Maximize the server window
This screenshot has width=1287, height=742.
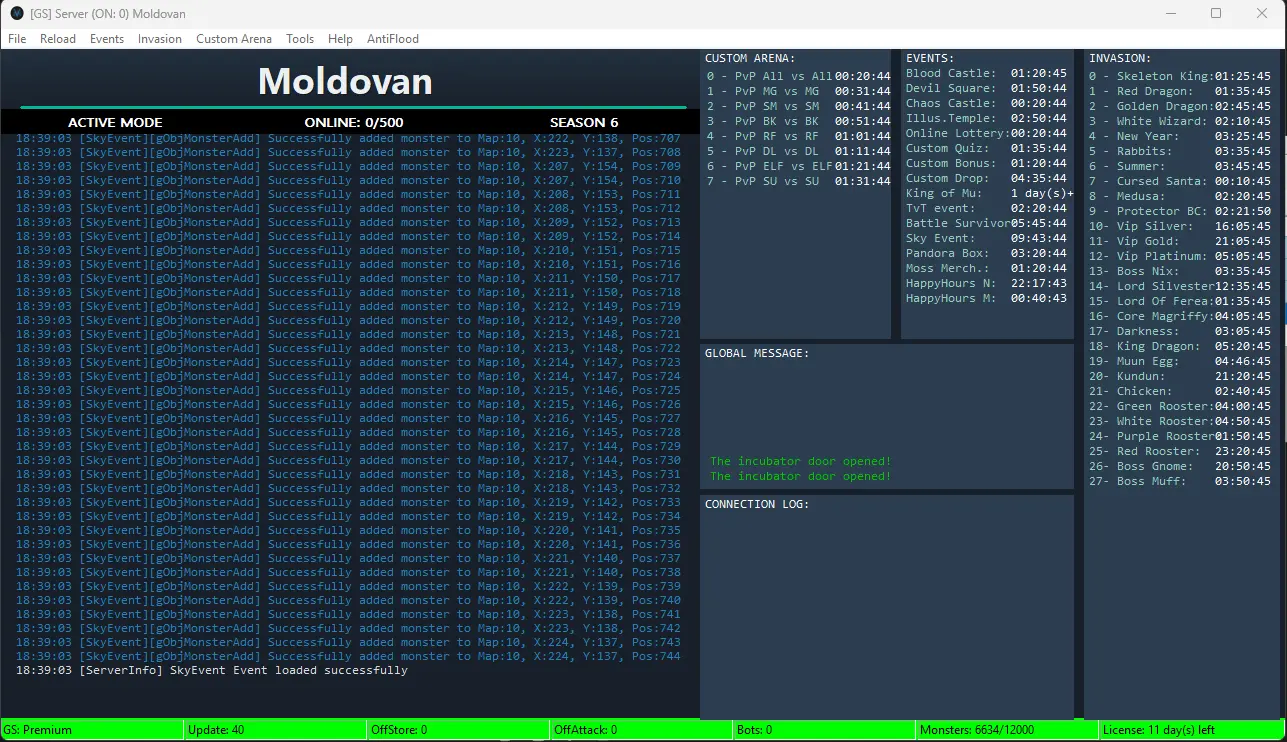pos(1216,14)
